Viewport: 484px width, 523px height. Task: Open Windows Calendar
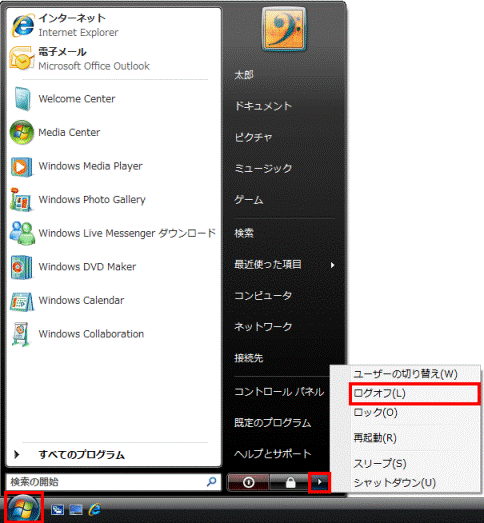click(113, 300)
